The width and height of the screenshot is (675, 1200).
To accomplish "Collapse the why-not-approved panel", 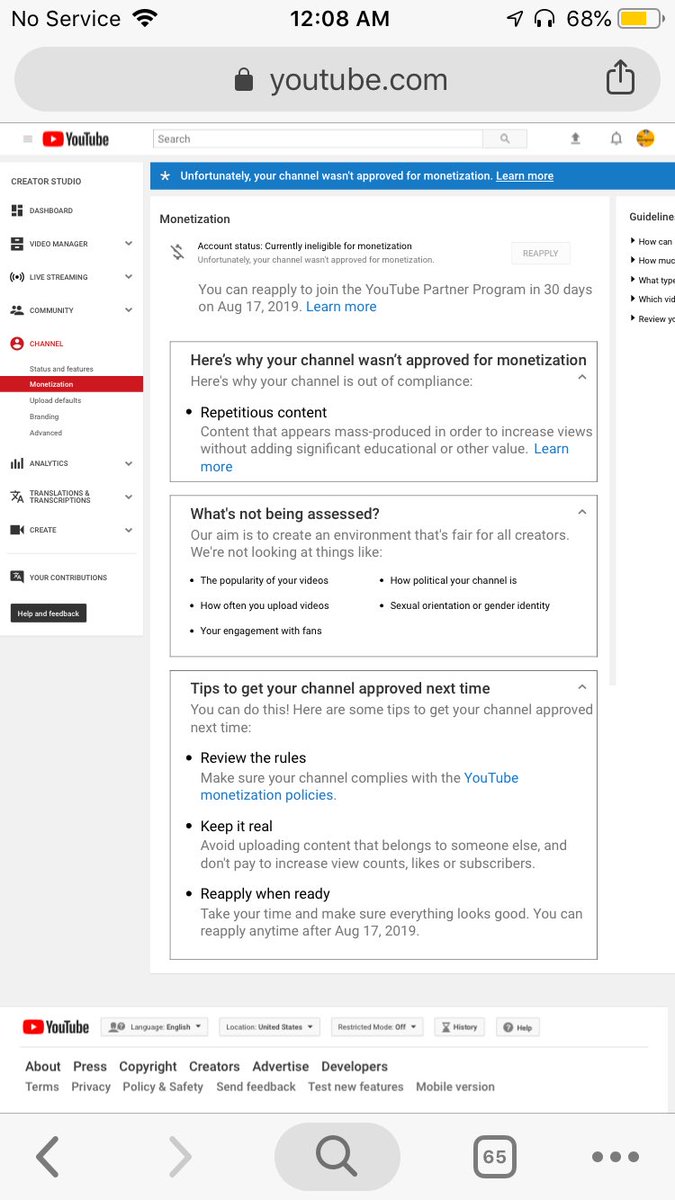I will tap(582, 377).
